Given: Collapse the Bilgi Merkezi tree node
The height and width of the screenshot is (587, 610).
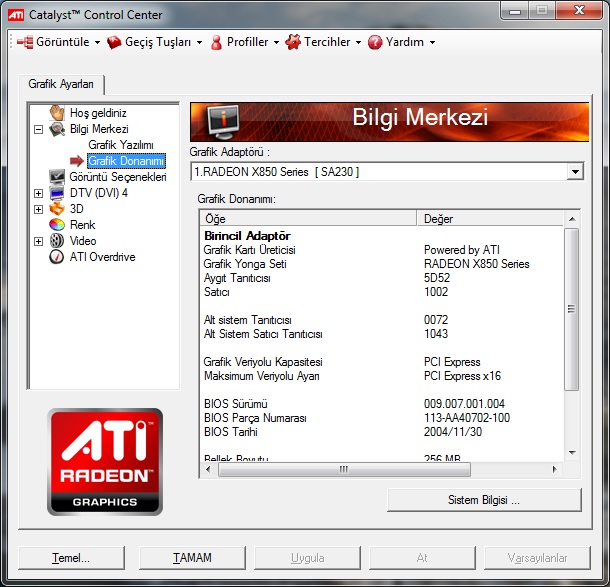Looking at the screenshot, I should 39,129.
